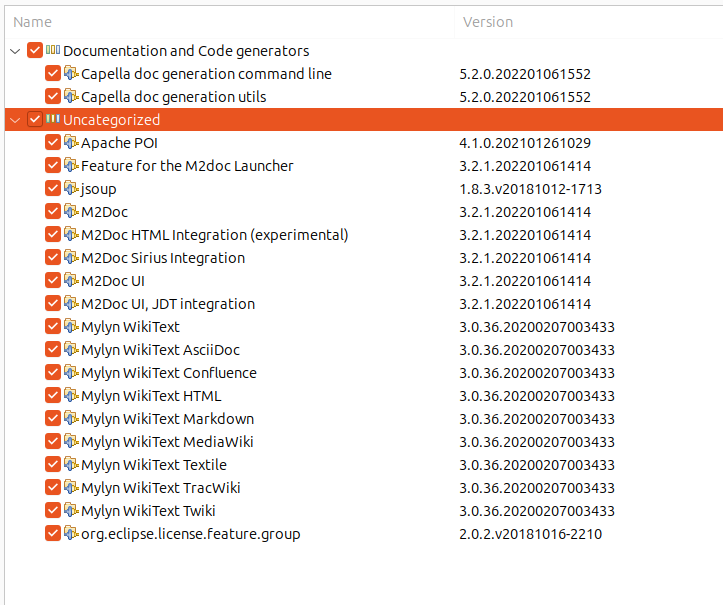This screenshot has height=605, width=723.
Task: Collapse the Uncategorized group
Action: pos(14,120)
